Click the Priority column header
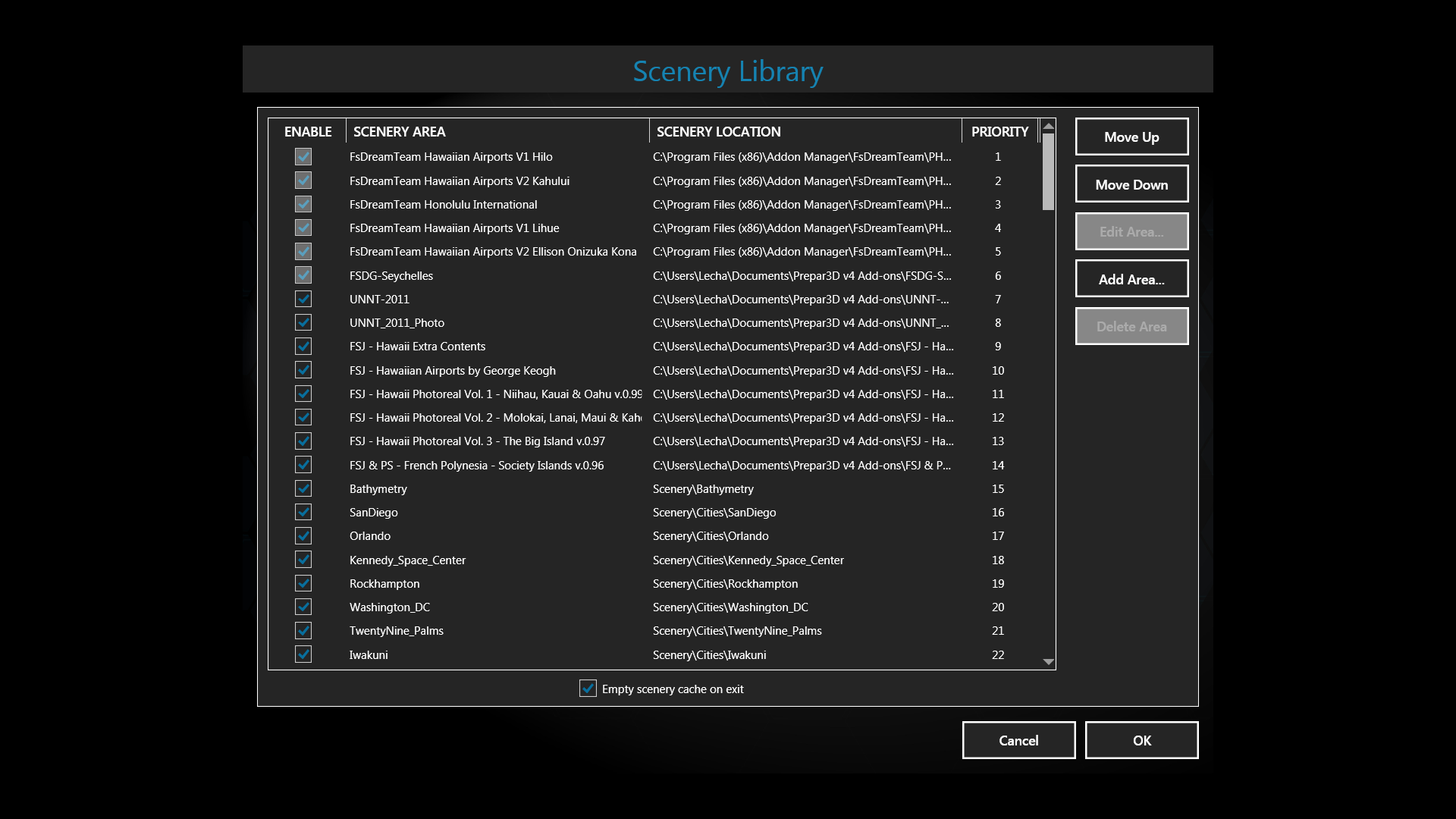 click(x=999, y=131)
